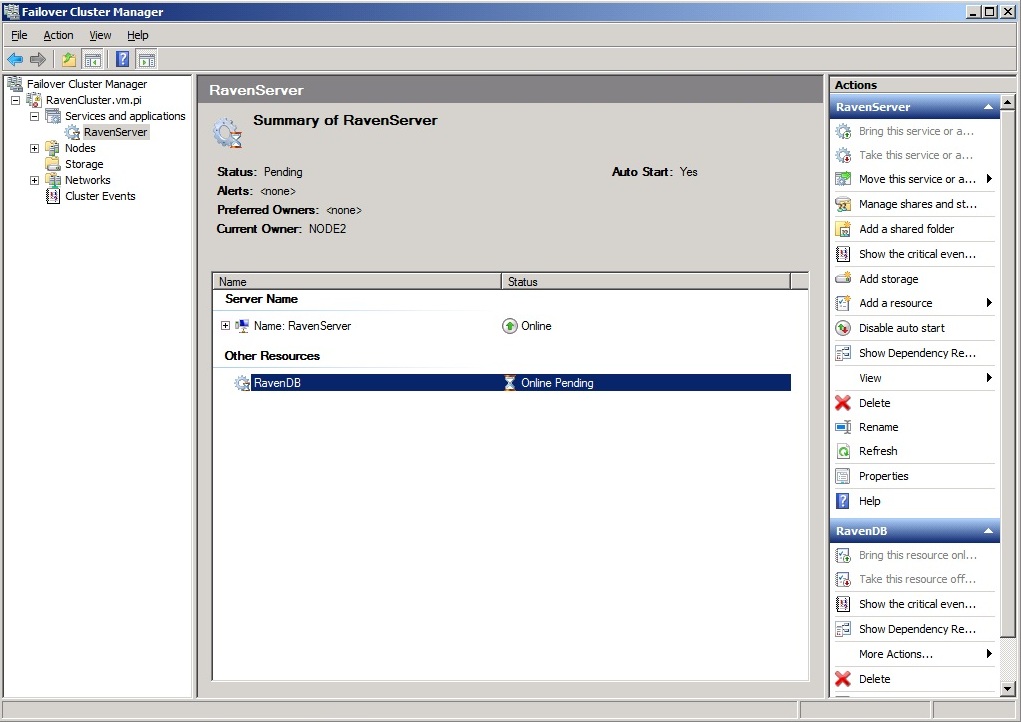Toggle the Show/Hide Console Tree toolbar icon
Image resolution: width=1021 pixels, height=722 pixels.
pos(93,60)
